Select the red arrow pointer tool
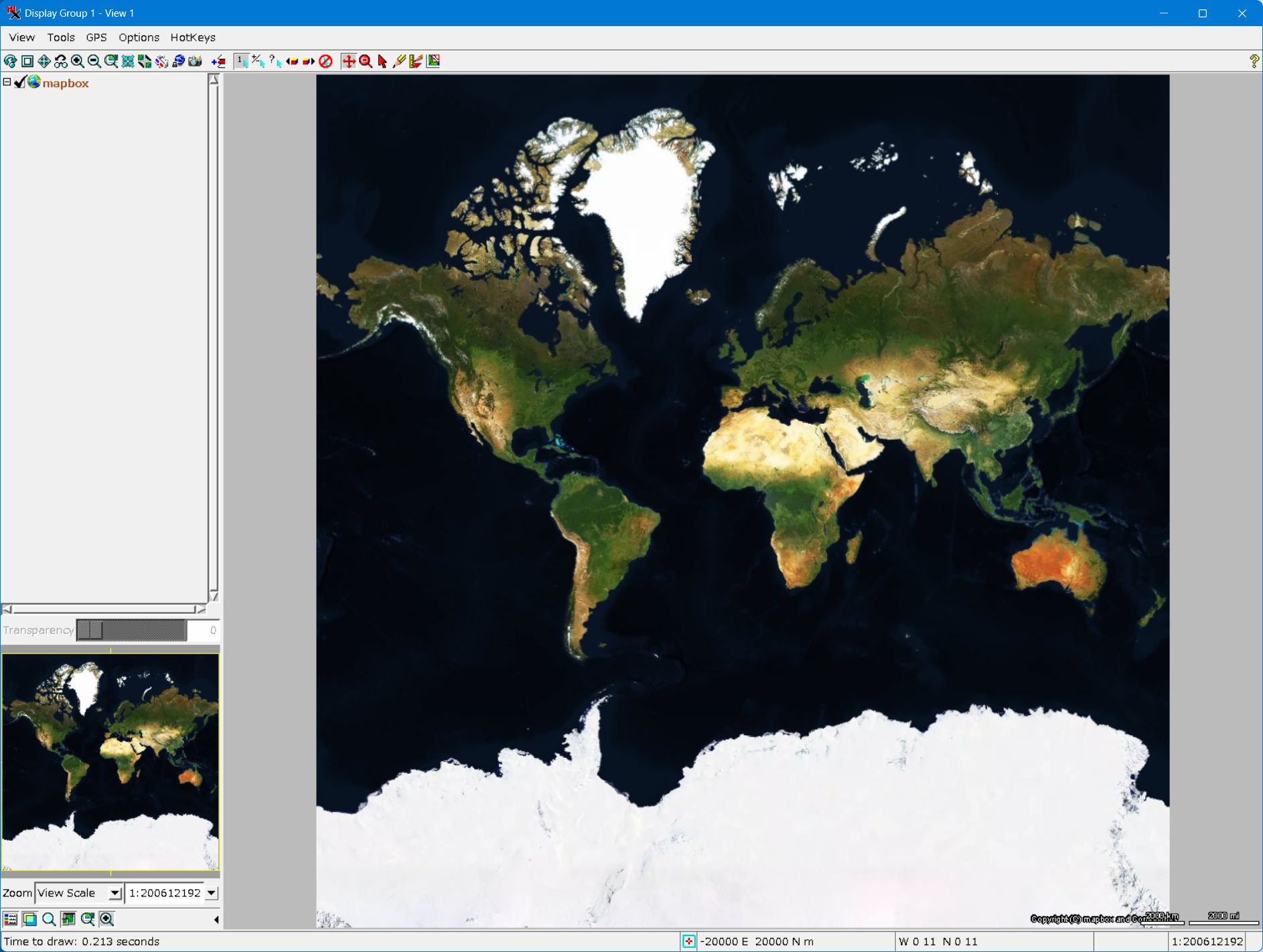The width and height of the screenshot is (1263, 952). (x=382, y=62)
